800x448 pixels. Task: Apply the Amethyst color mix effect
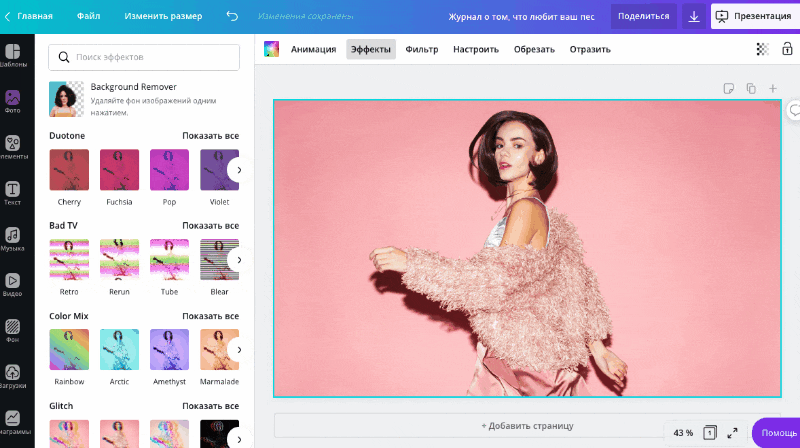pos(169,350)
